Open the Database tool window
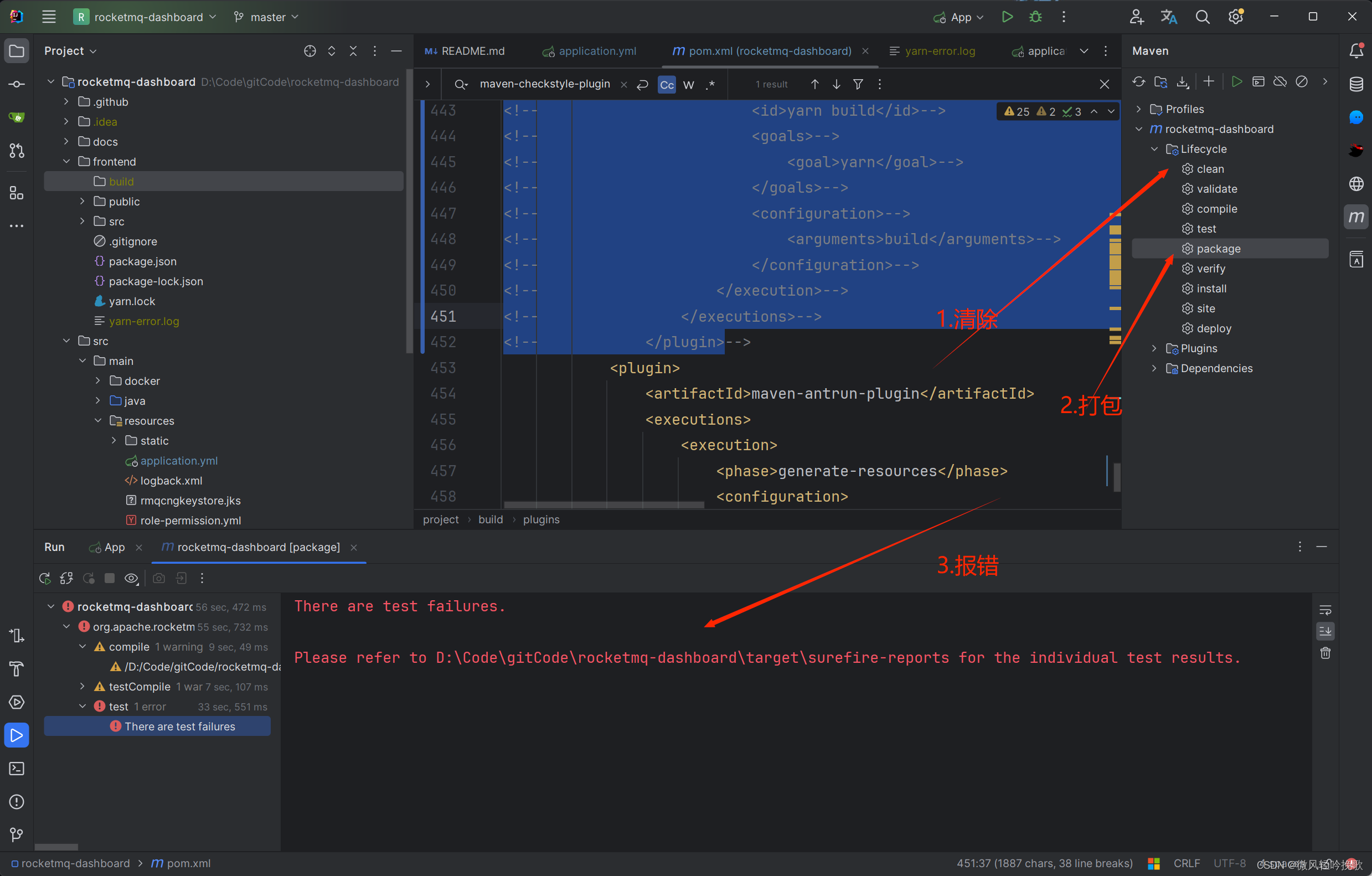Image resolution: width=1372 pixels, height=876 pixels. point(1356,84)
